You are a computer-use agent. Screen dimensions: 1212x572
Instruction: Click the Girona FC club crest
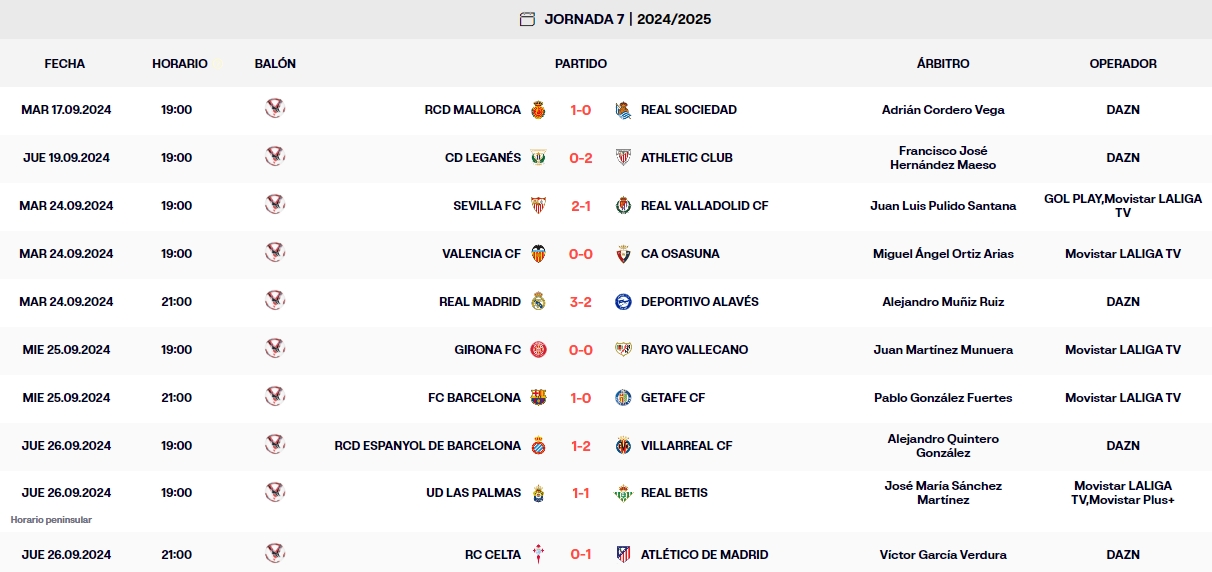pos(538,350)
